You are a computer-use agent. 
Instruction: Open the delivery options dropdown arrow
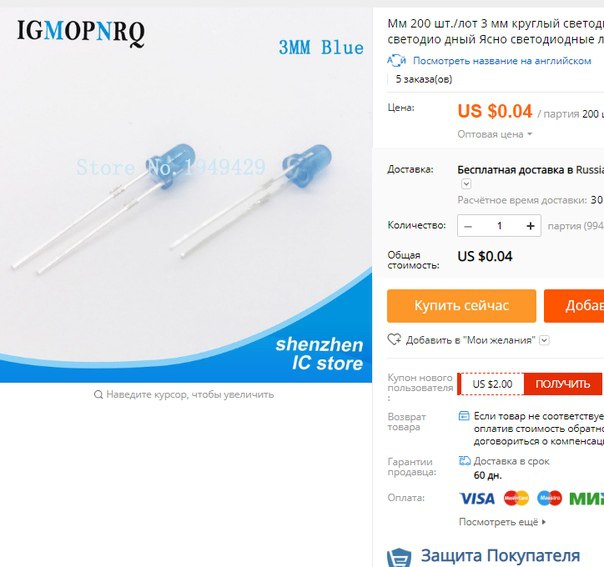click(466, 184)
